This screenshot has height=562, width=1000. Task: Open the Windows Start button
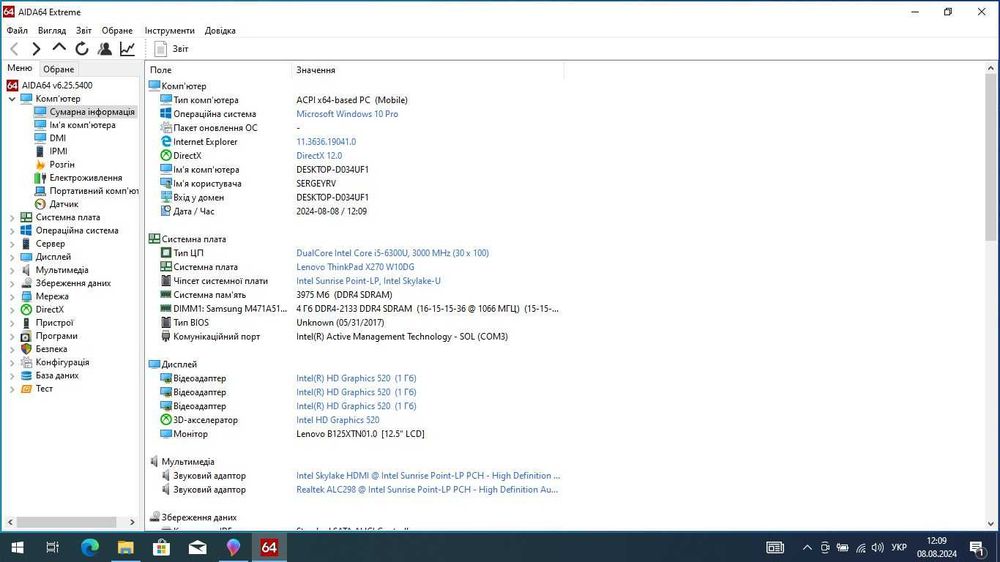17,547
